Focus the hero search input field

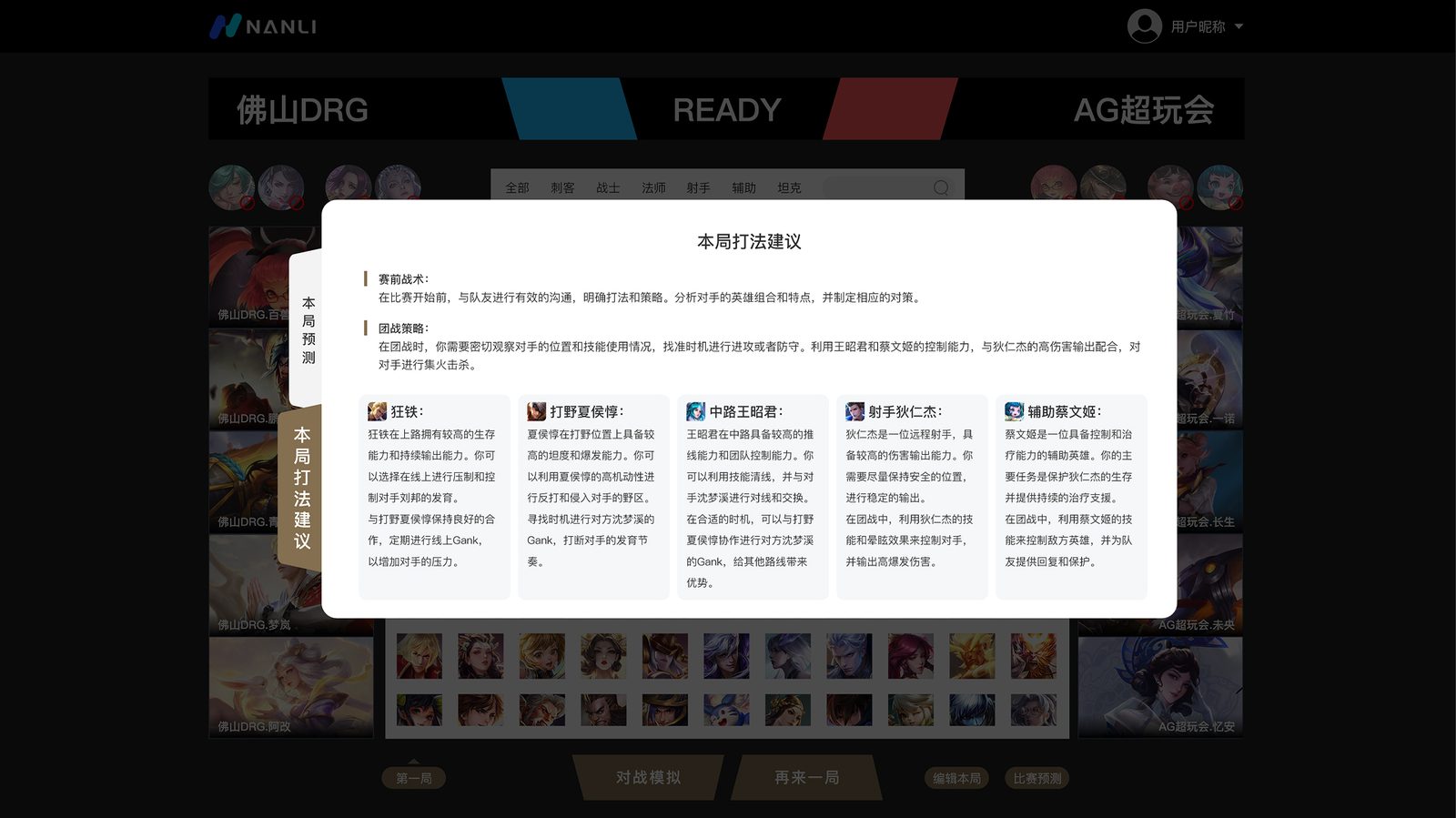[890, 187]
